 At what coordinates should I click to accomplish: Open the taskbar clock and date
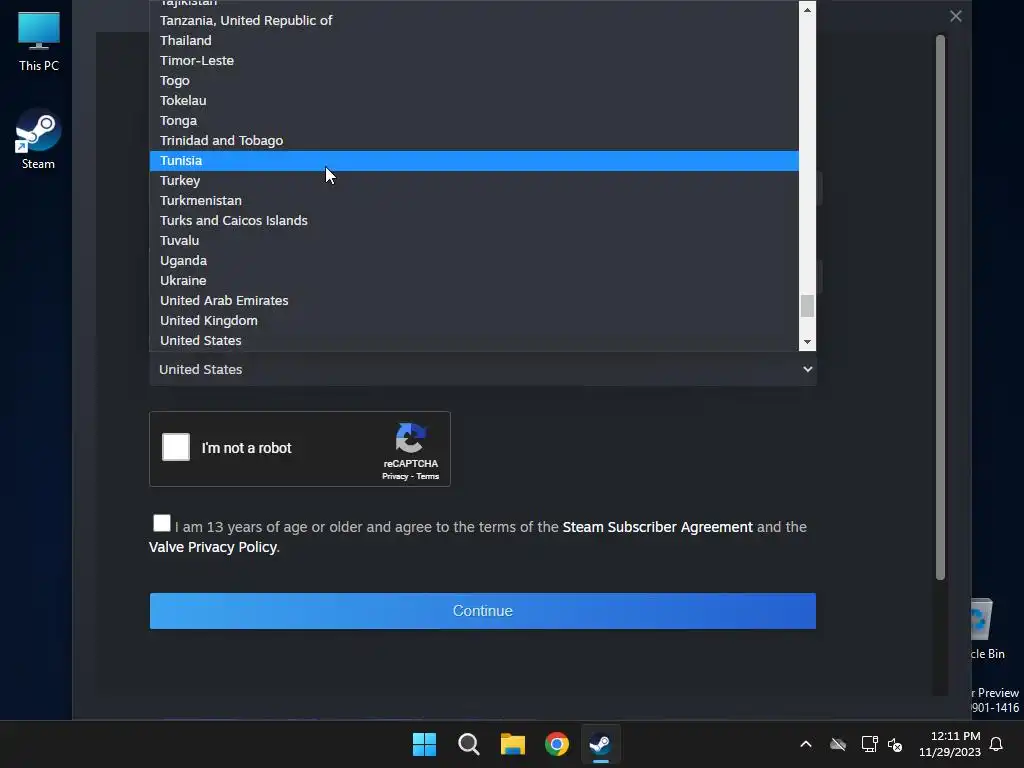(950, 744)
